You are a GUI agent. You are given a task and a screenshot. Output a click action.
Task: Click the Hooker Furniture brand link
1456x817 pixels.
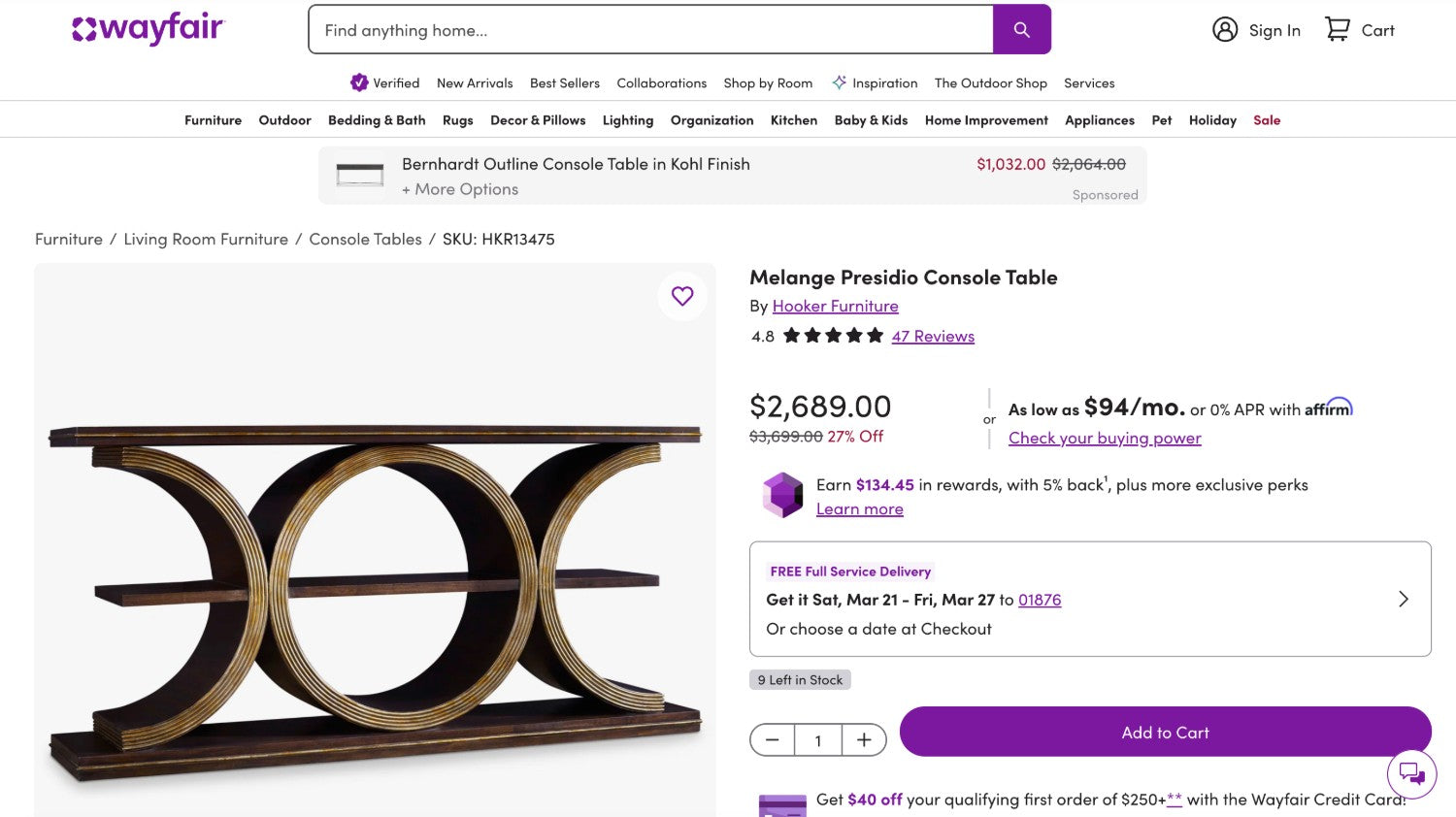[835, 306]
